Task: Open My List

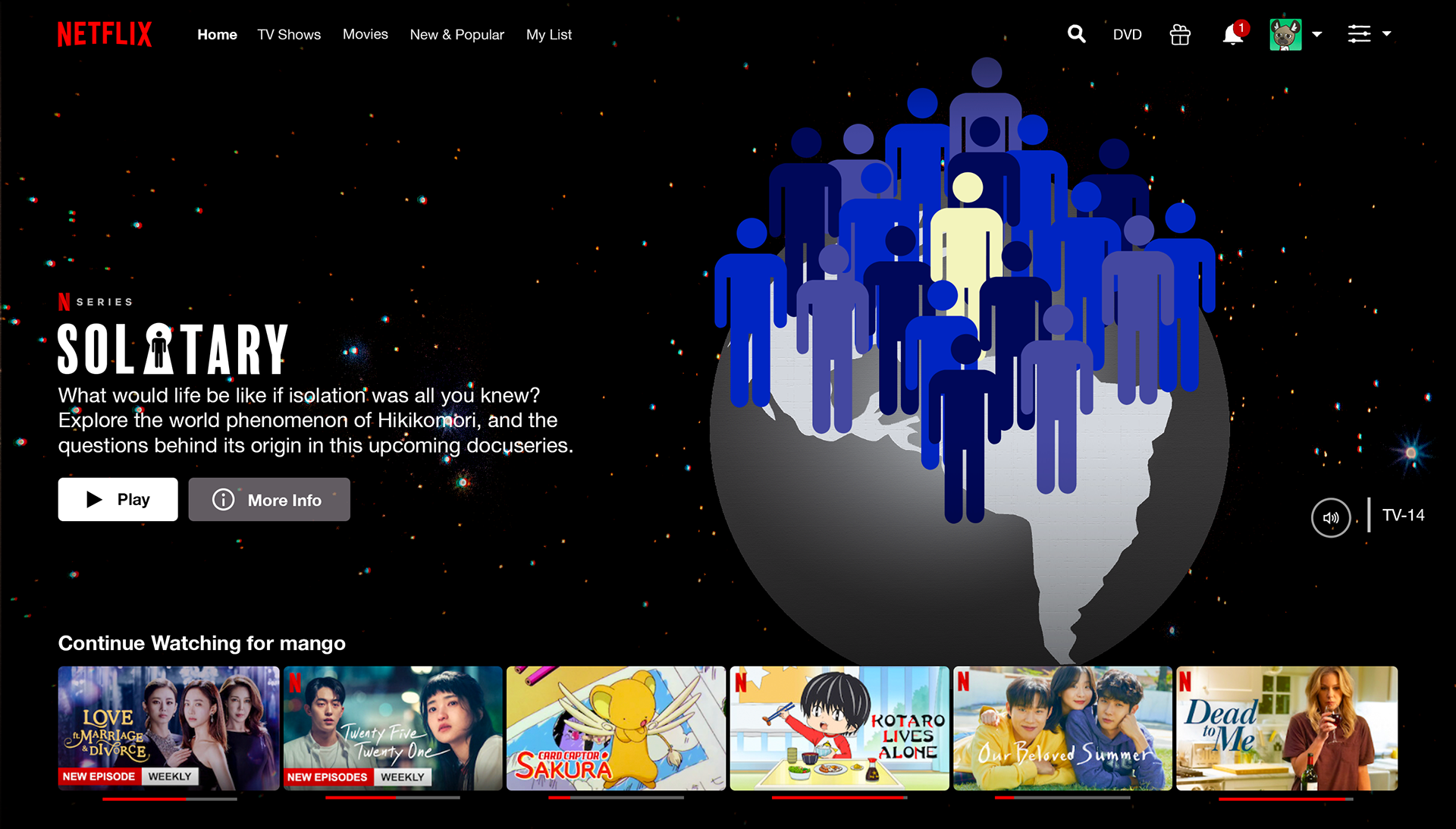Action: pos(549,35)
